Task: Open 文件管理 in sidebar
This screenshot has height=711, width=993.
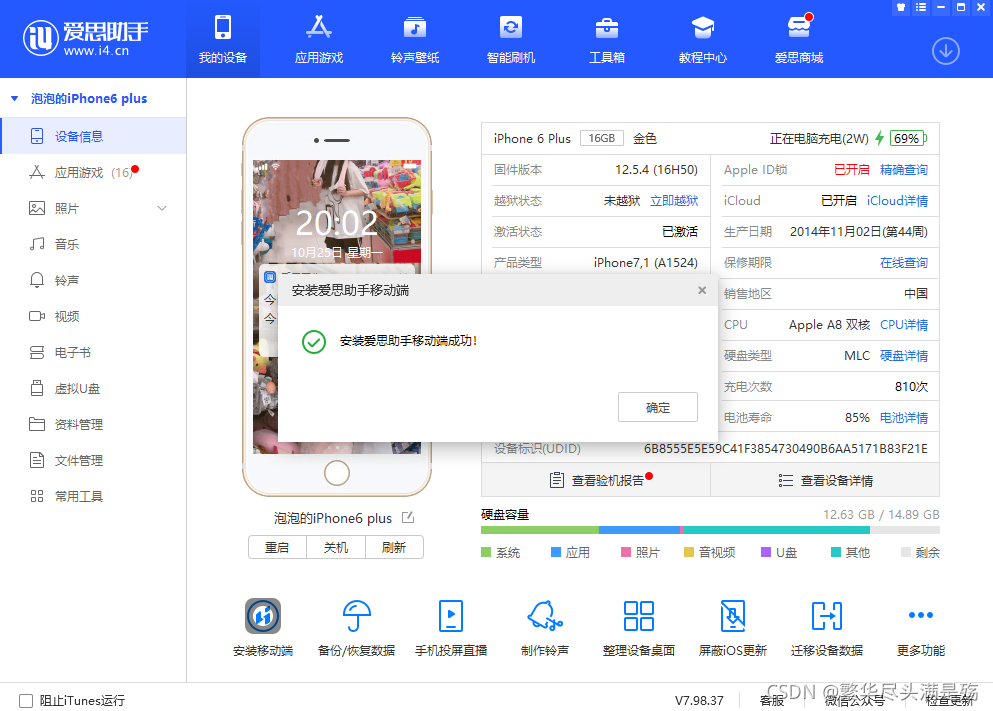Action: click(93, 460)
